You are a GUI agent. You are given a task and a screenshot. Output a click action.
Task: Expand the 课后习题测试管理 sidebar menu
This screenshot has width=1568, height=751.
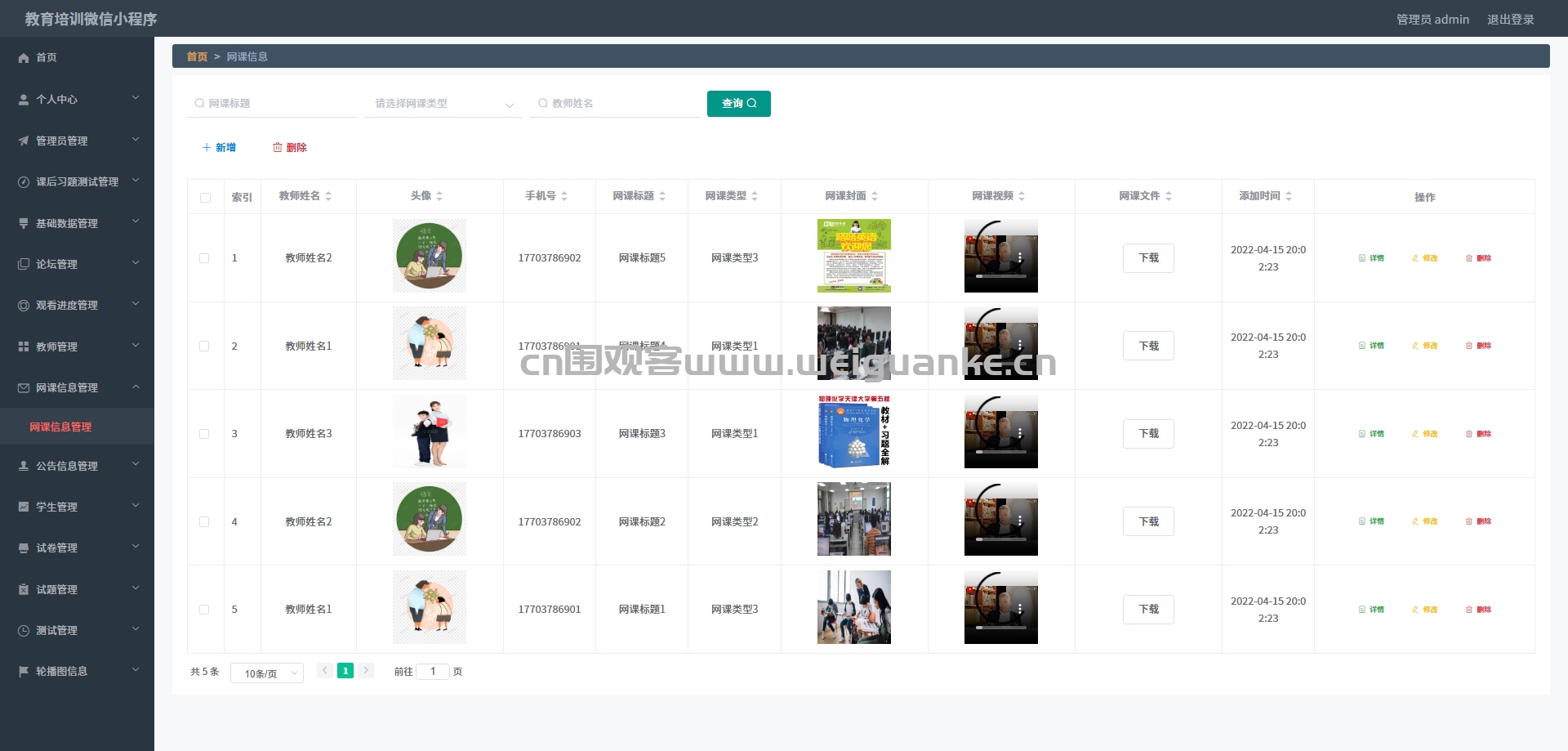point(77,181)
